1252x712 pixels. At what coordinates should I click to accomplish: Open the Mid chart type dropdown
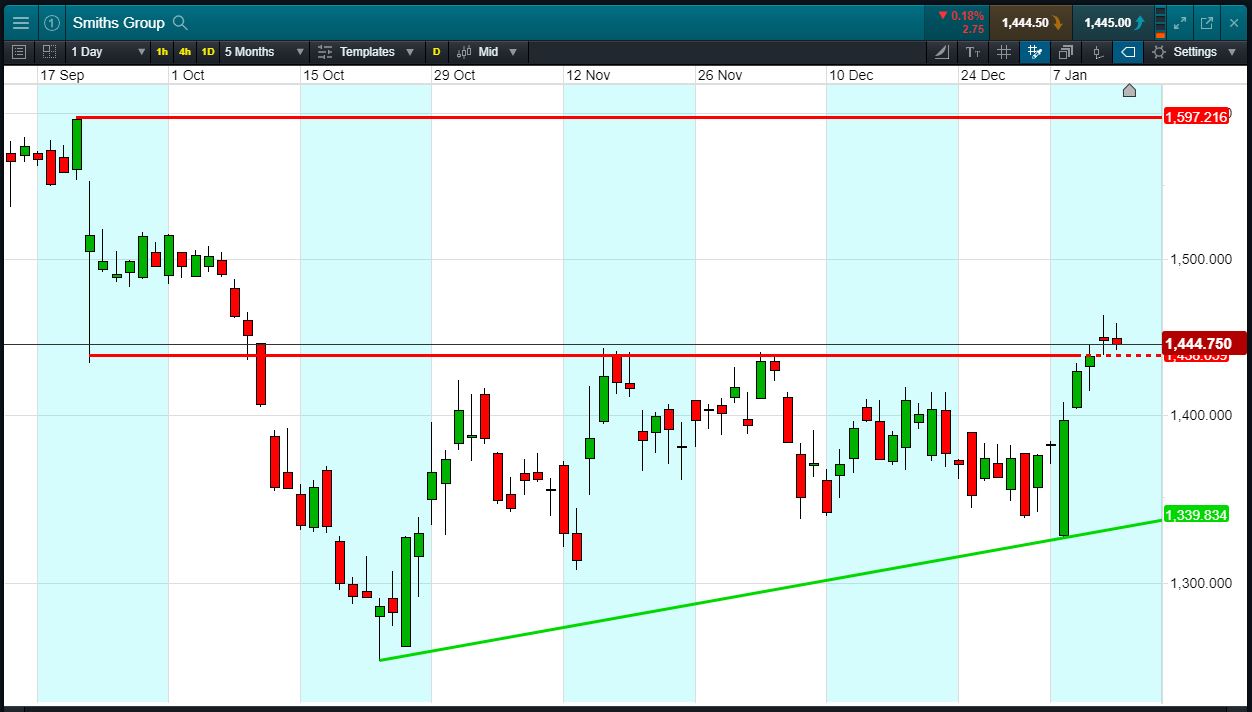coord(488,52)
